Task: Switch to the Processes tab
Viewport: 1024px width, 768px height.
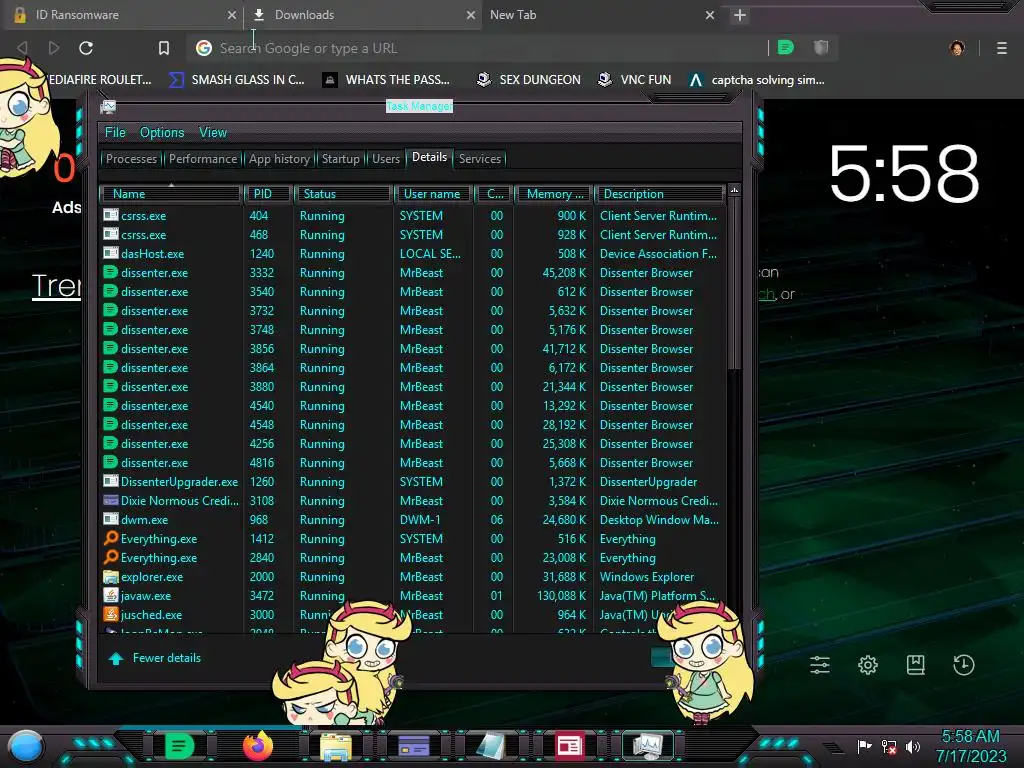Action: (131, 159)
